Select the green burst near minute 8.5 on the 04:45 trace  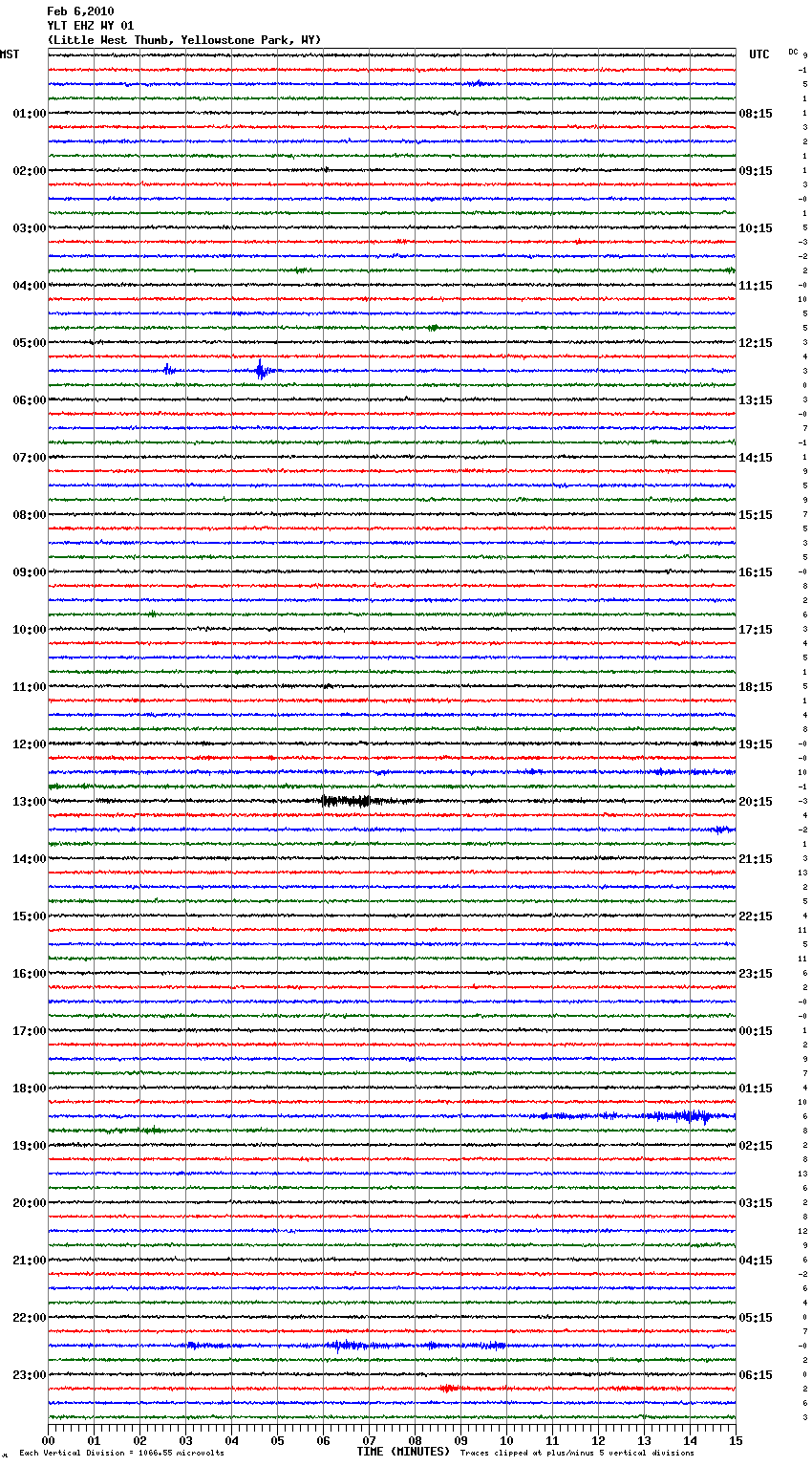coord(434,328)
